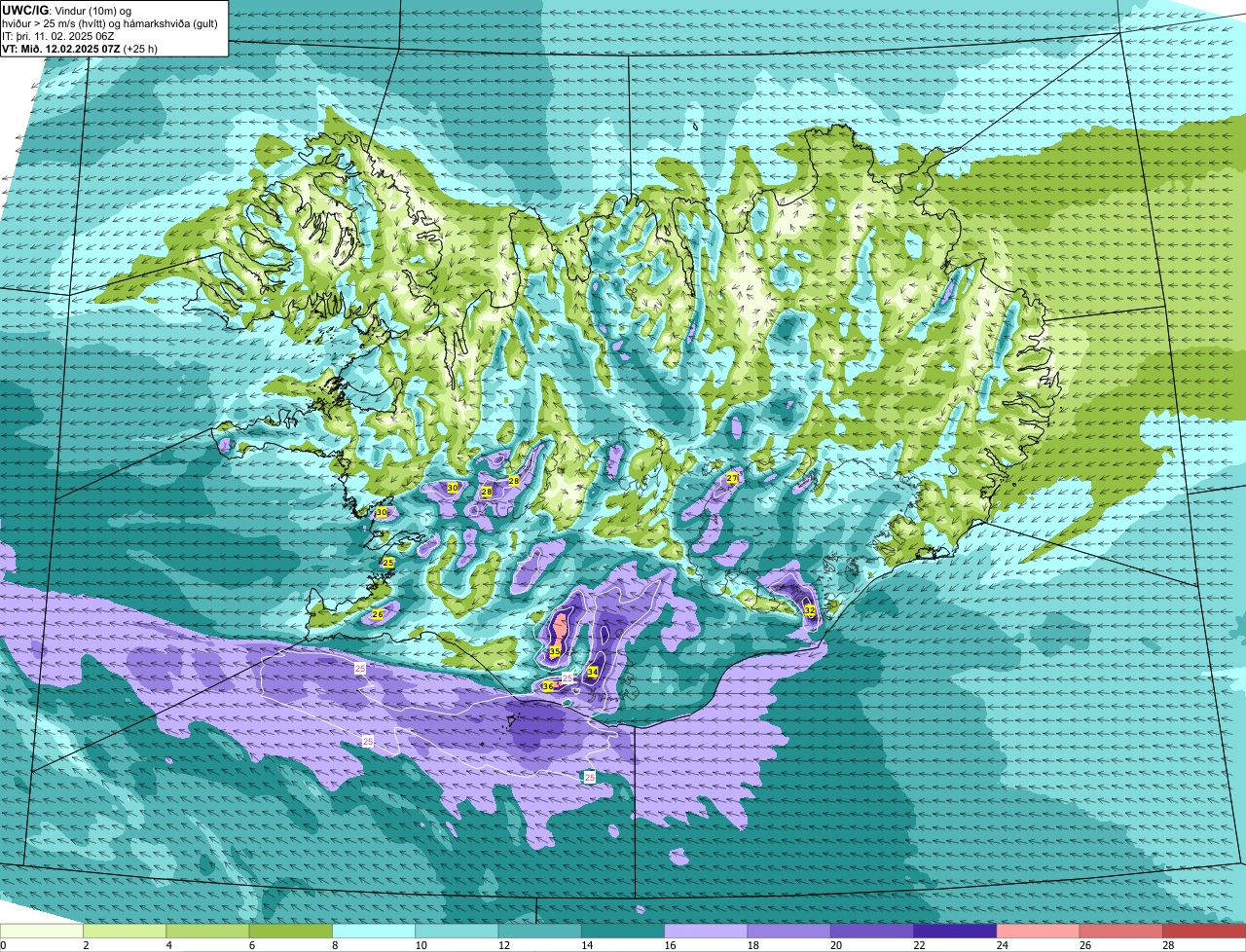This screenshot has width=1246, height=952.
Task: Click the valid time 'VT: Mið. 12.02.2025 07Z (+25 h)'
Action: (81, 48)
